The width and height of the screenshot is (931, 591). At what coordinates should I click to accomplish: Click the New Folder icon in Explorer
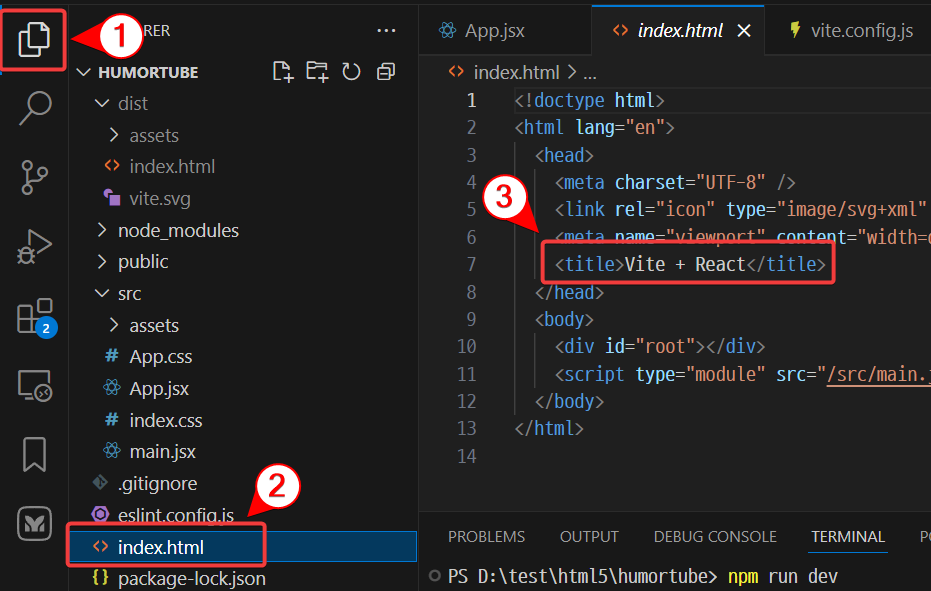pyautogui.click(x=317, y=72)
